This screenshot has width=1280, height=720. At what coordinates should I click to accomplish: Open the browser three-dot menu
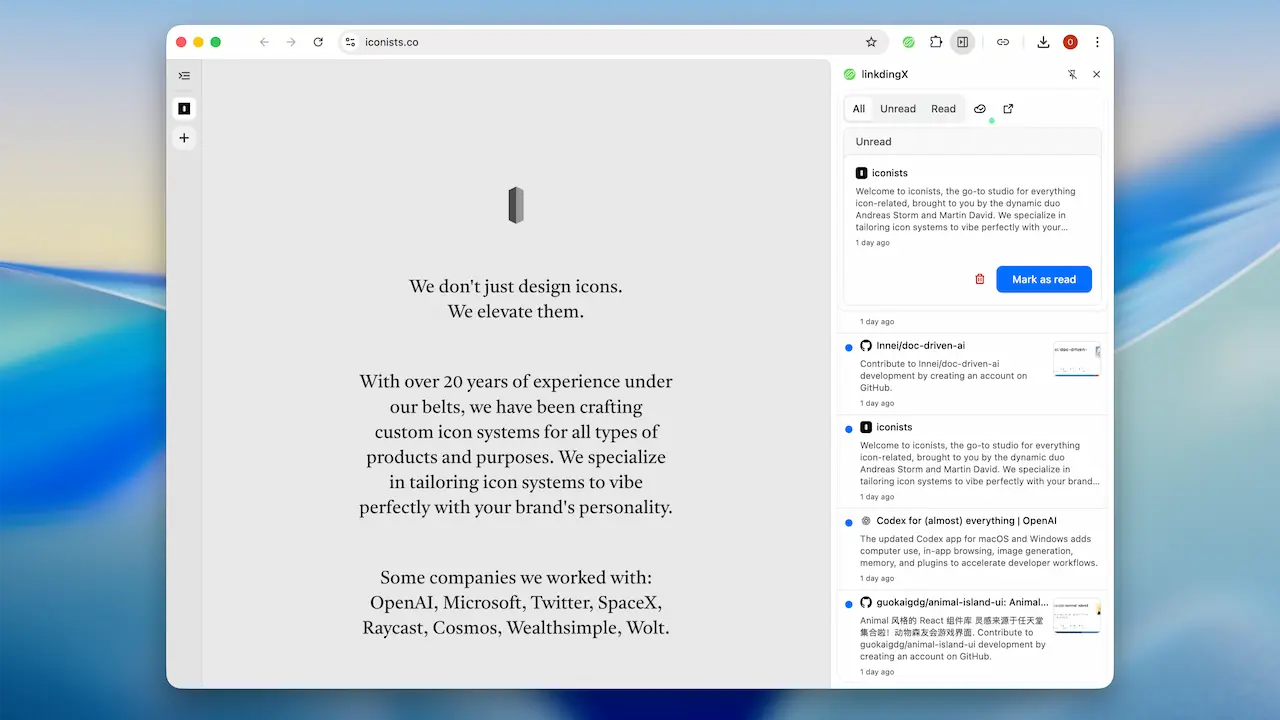point(1097,42)
